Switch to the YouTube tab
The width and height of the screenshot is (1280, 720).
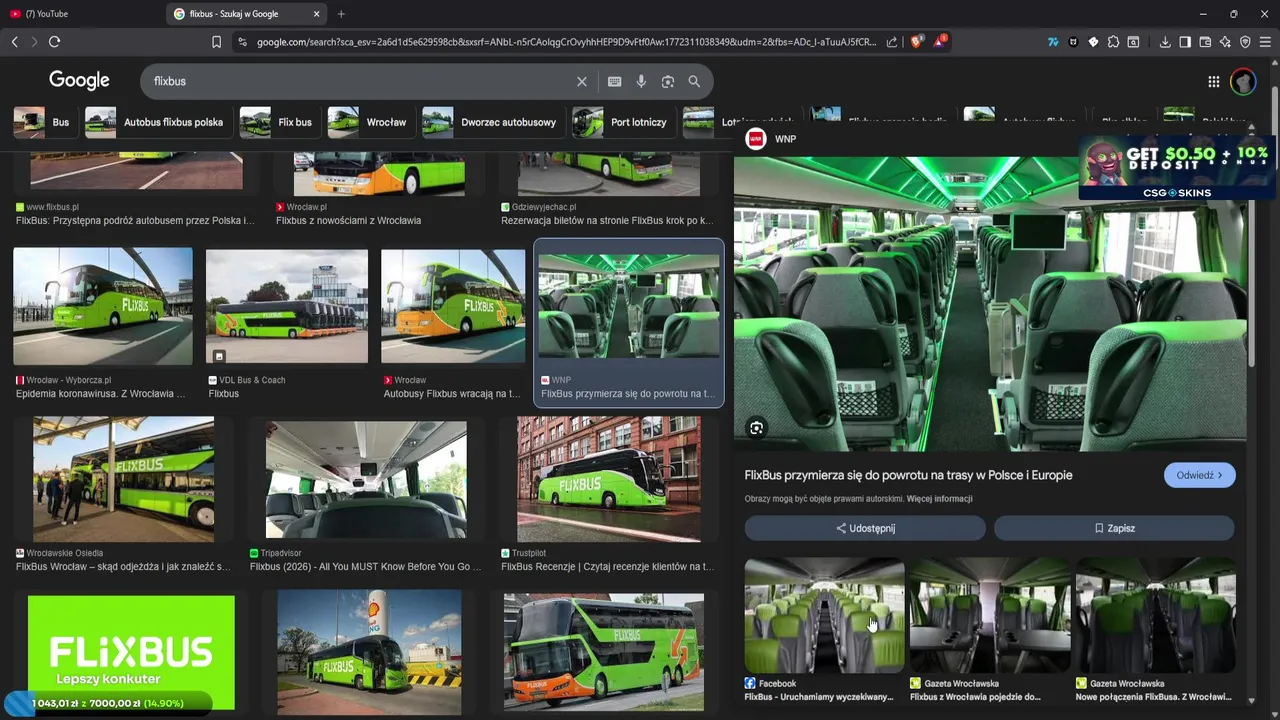pos(80,14)
